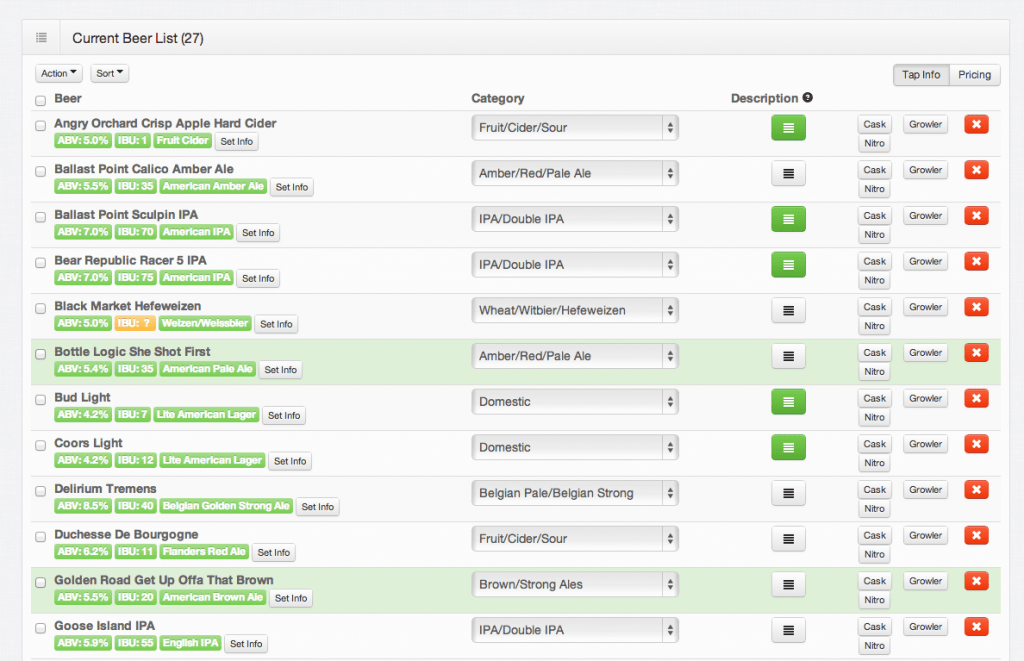Remove Ballast Point Calico Amber Ale with red X
Image resolution: width=1024 pixels, height=661 pixels.
pyautogui.click(x=976, y=170)
